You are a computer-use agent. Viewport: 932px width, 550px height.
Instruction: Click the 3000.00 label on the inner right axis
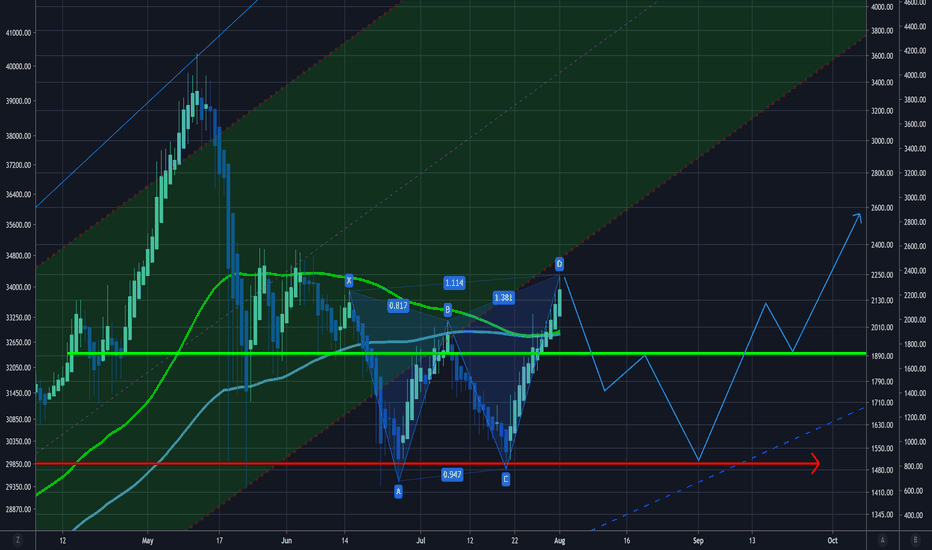[882, 141]
